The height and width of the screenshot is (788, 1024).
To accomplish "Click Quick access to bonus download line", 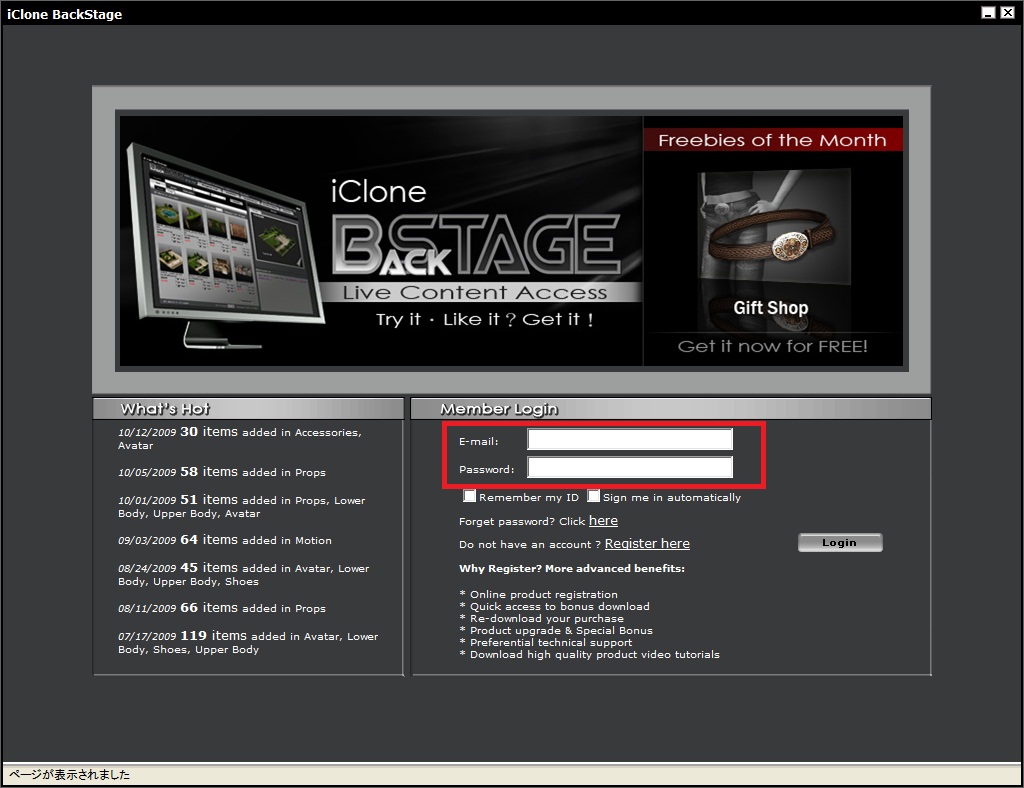I will pyautogui.click(x=554, y=607).
